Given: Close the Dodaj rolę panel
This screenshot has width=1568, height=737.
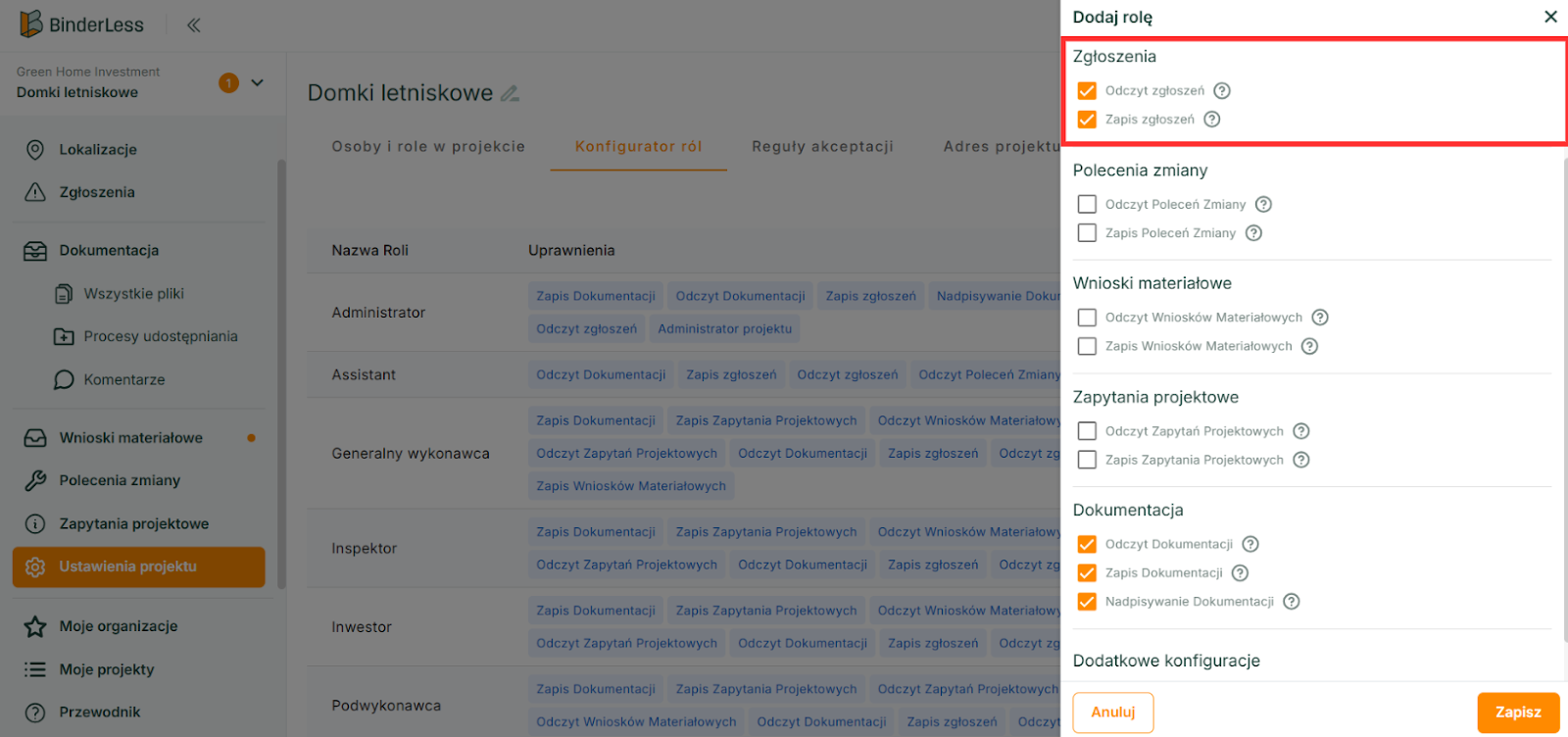Looking at the screenshot, I should (x=1550, y=17).
